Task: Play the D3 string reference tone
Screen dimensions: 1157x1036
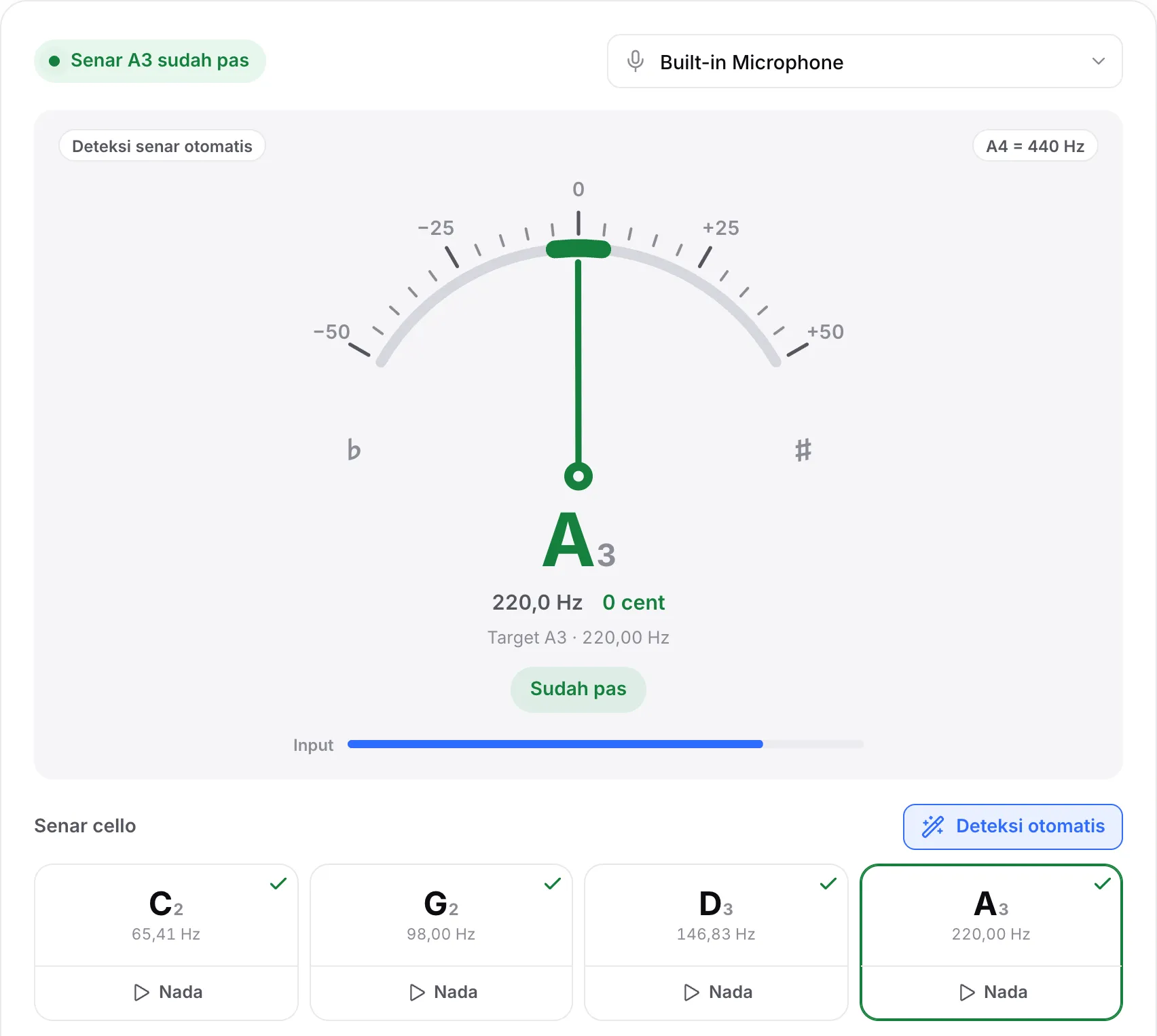Action: click(716, 993)
